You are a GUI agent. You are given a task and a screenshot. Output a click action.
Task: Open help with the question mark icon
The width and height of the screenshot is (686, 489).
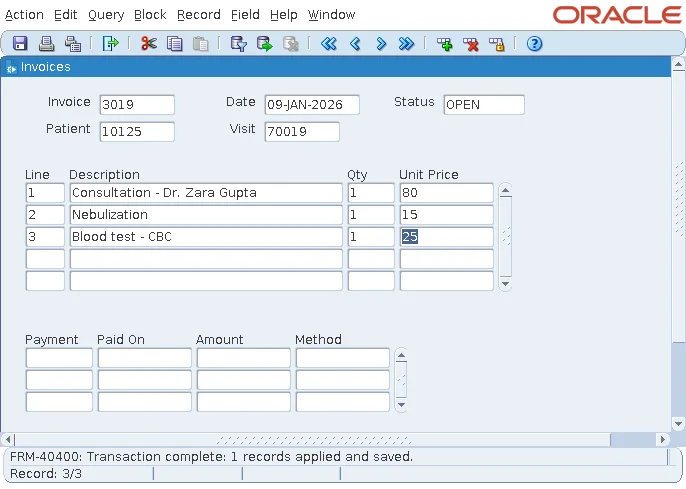534,44
